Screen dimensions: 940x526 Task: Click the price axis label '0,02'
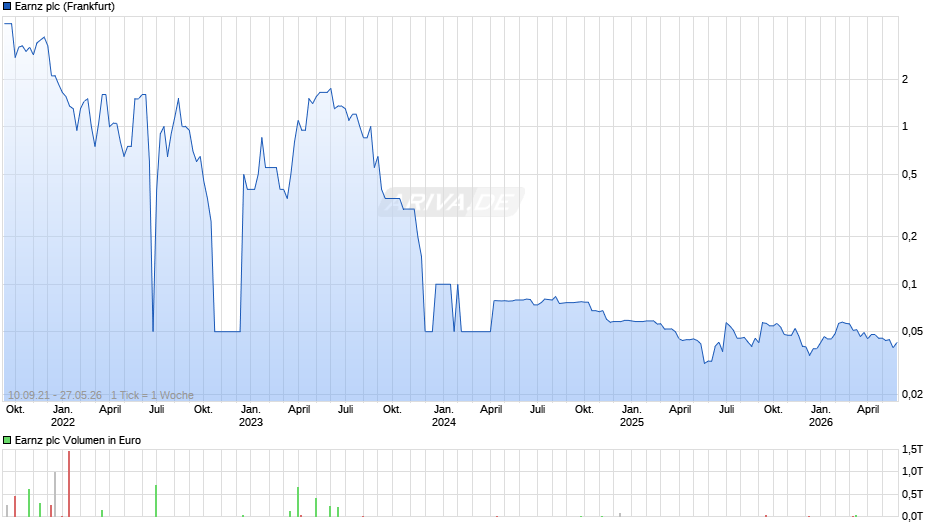912,394
